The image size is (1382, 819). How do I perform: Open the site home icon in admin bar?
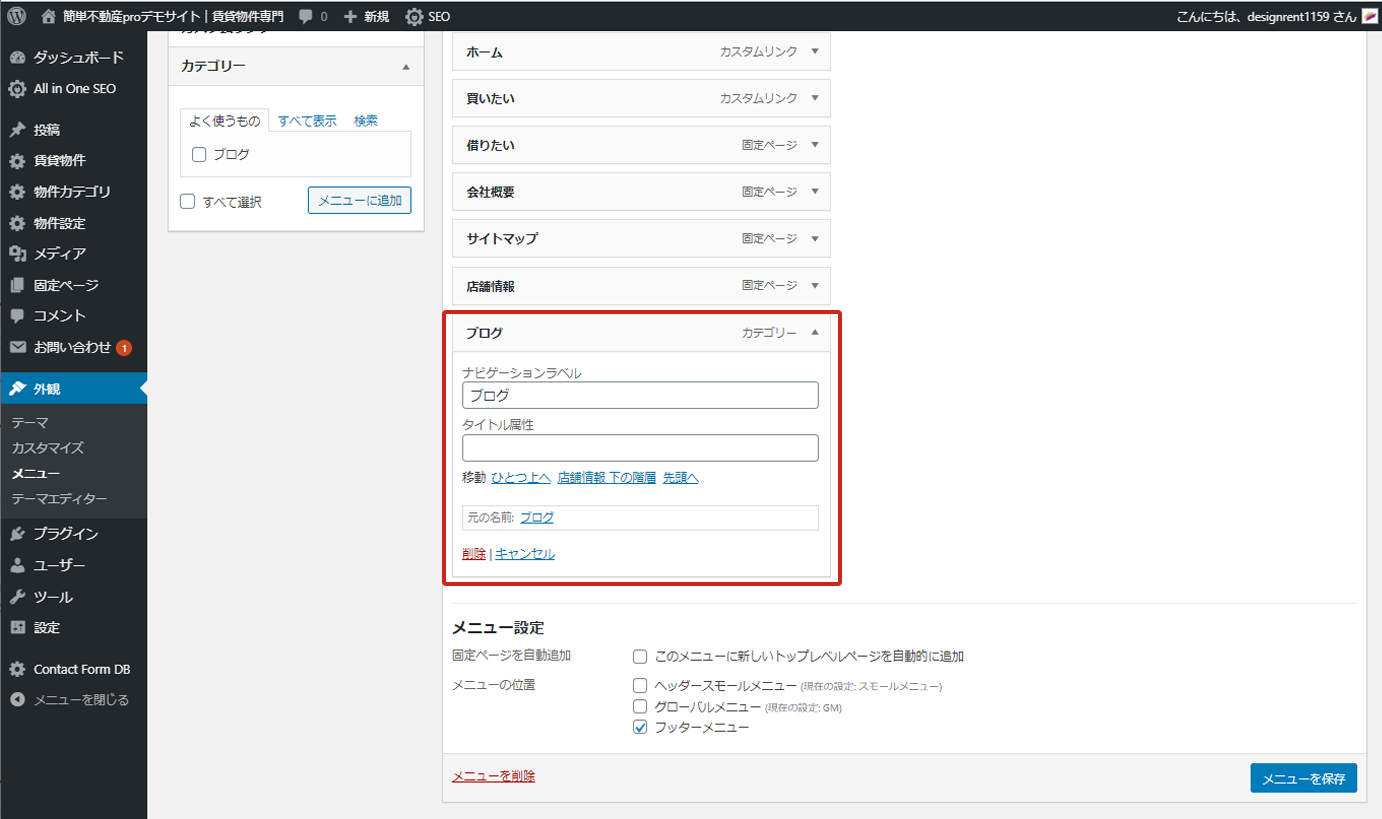coord(49,16)
